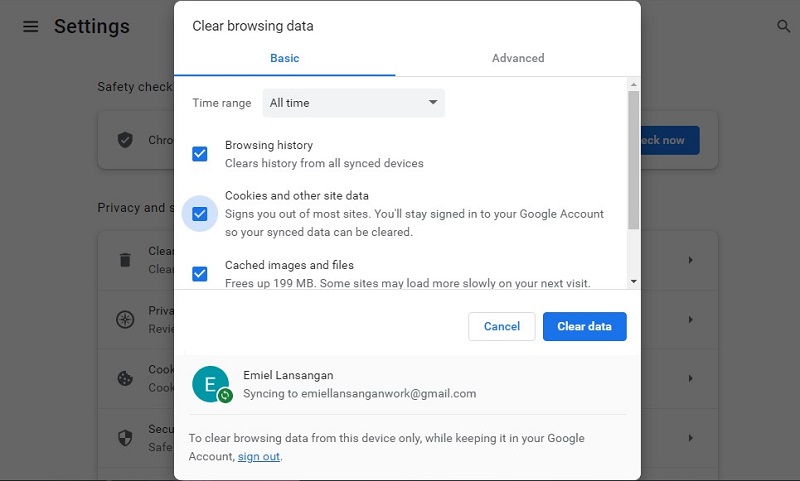800x481 pixels.
Task: Expand the Privacy guide row arrow
Action: point(690,319)
